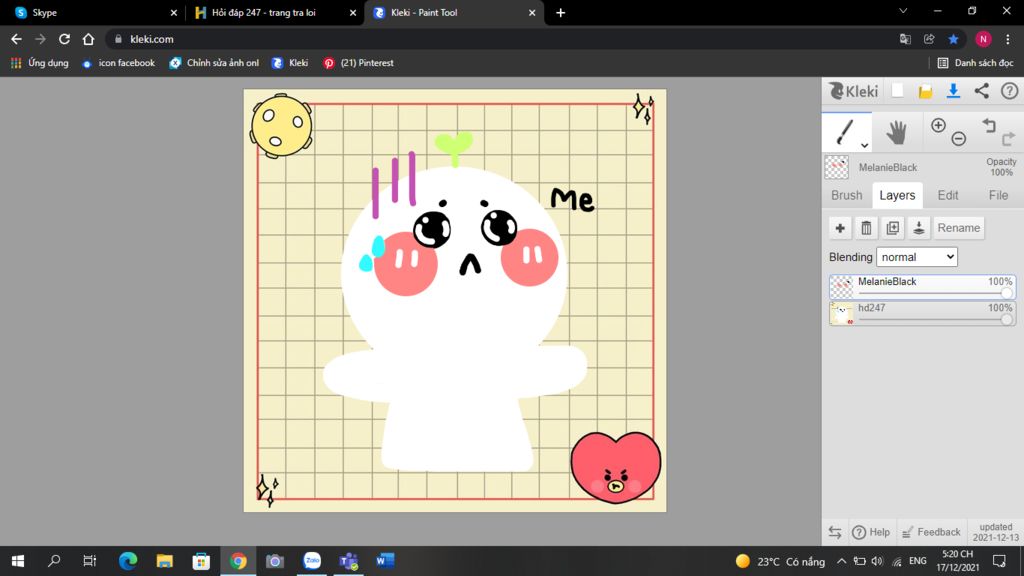Open the (21) Pinterest bookmark
The width and height of the screenshot is (1024, 576).
coord(359,63)
